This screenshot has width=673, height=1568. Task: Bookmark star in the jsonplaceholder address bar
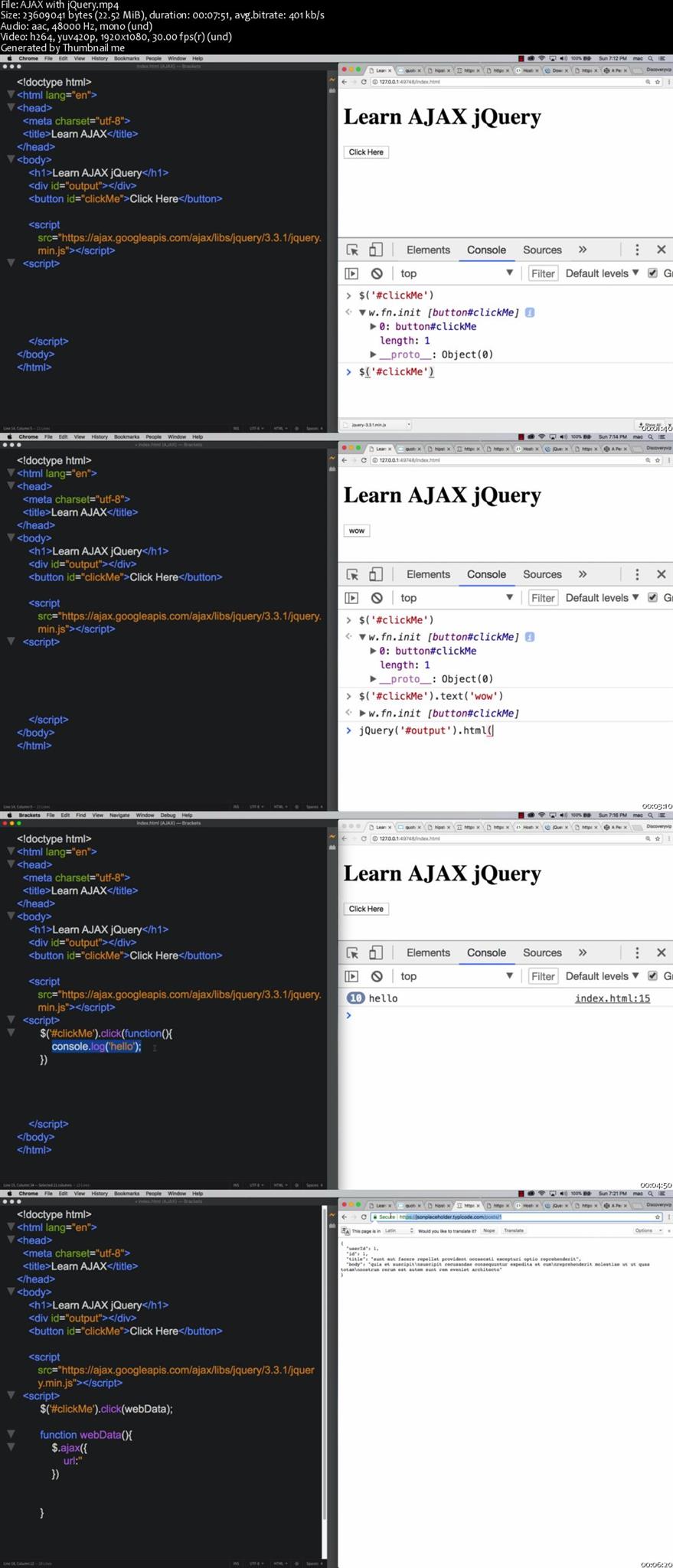(x=657, y=1217)
